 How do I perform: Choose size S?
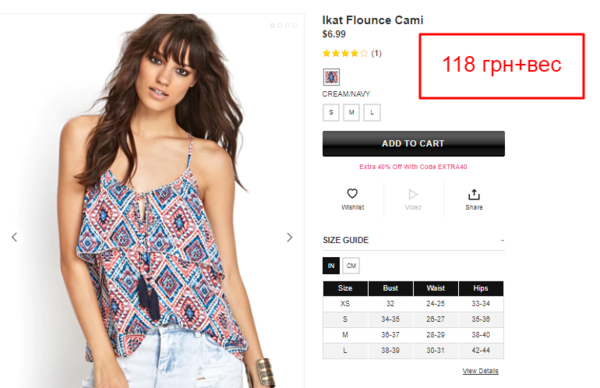click(331, 112)
